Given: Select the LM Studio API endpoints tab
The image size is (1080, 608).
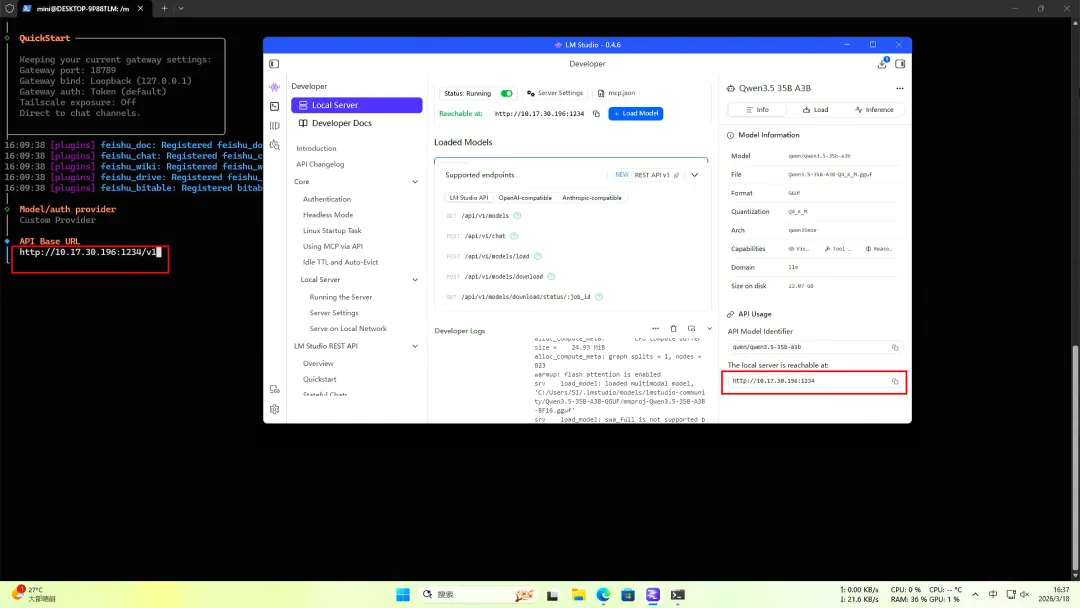Looking at the screenshot, I should (x=468, y=198).
